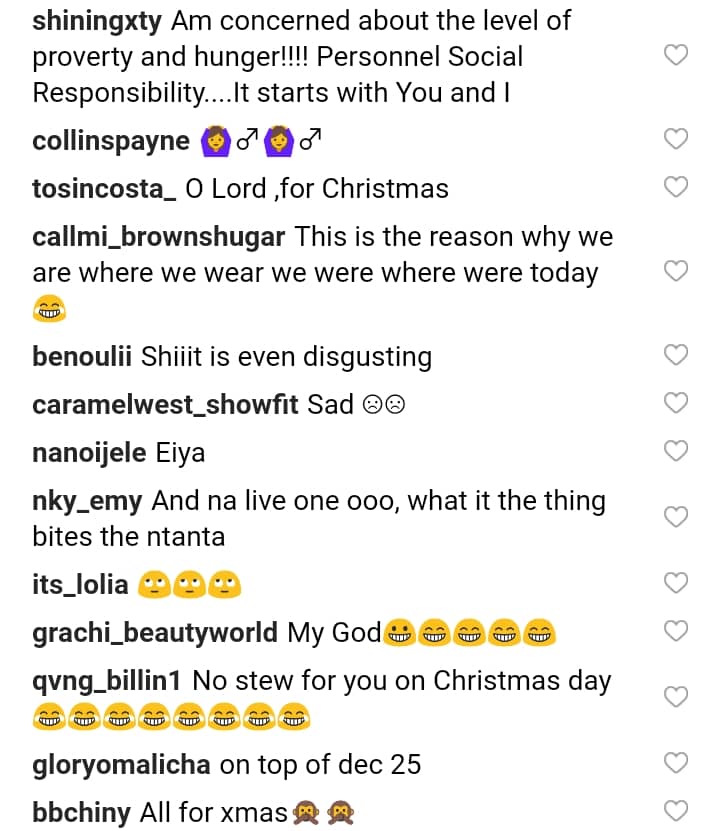Visit collinspayne's profile

point(111,141)
